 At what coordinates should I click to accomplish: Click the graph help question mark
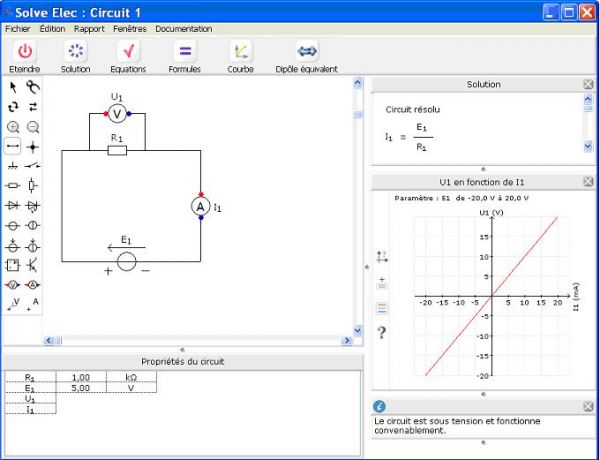pos(382,333)
